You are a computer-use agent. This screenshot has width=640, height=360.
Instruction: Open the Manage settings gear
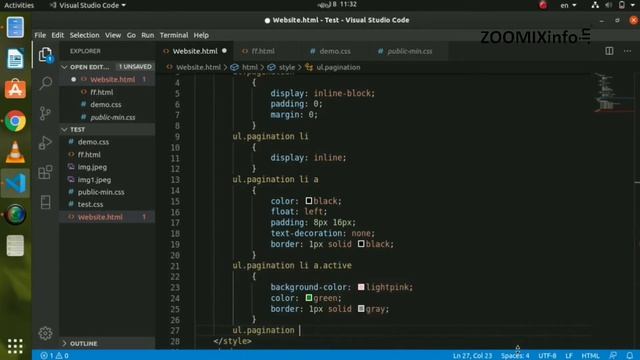click(x=45, y=333)
